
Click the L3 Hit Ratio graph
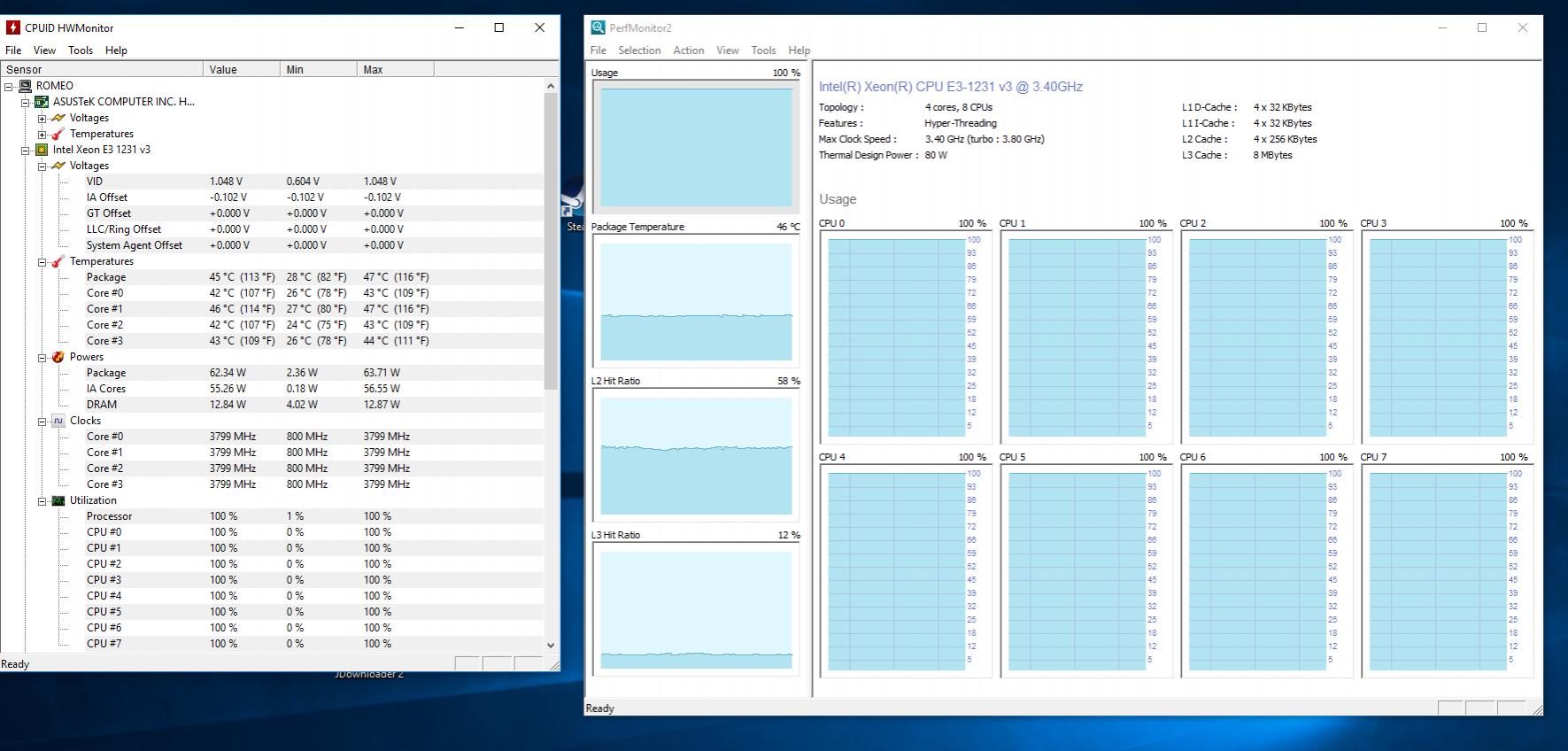tap(696, 609)
